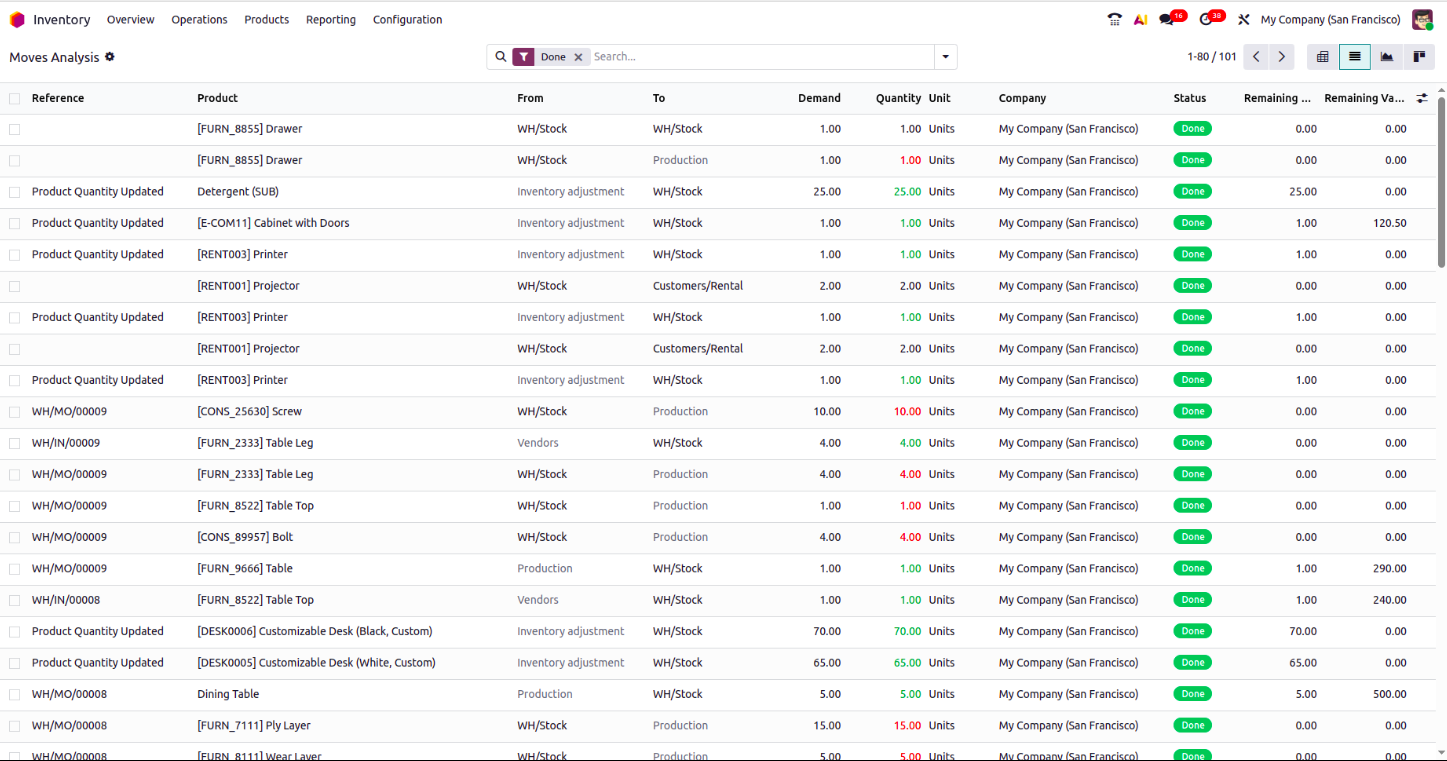
Task: Open the VoIP phone icon
Action: click(1114, 20)
